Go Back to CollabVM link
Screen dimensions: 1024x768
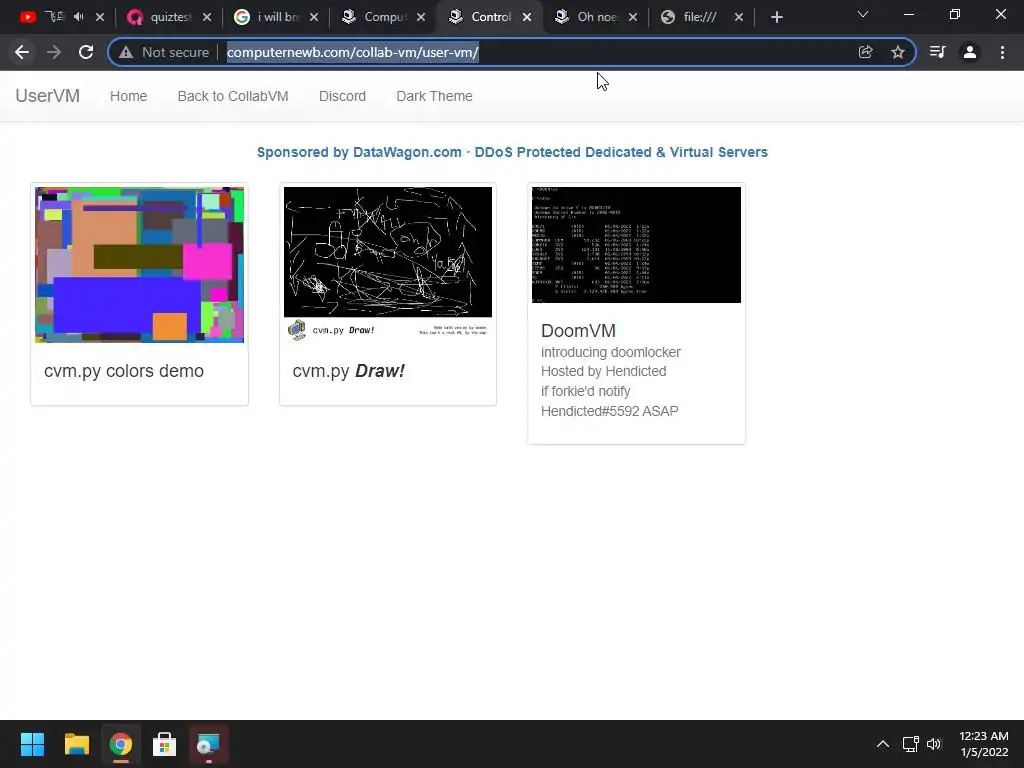[x=233, y=96]
